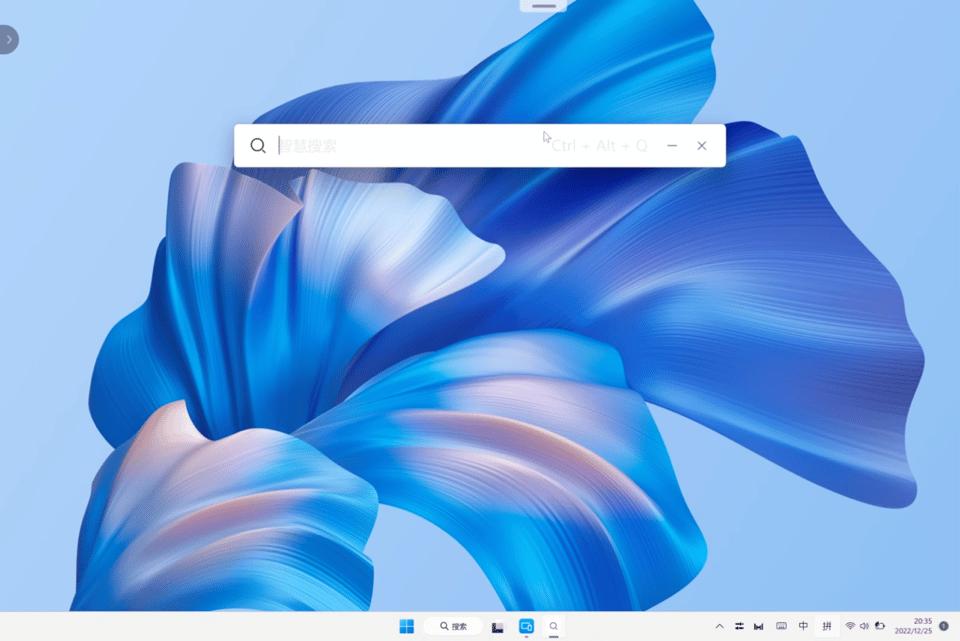The width and height of the screenshot is (960, 641).
Task: Toggle the 中 Chinese input mode indicator
Action: pos(803,626)
